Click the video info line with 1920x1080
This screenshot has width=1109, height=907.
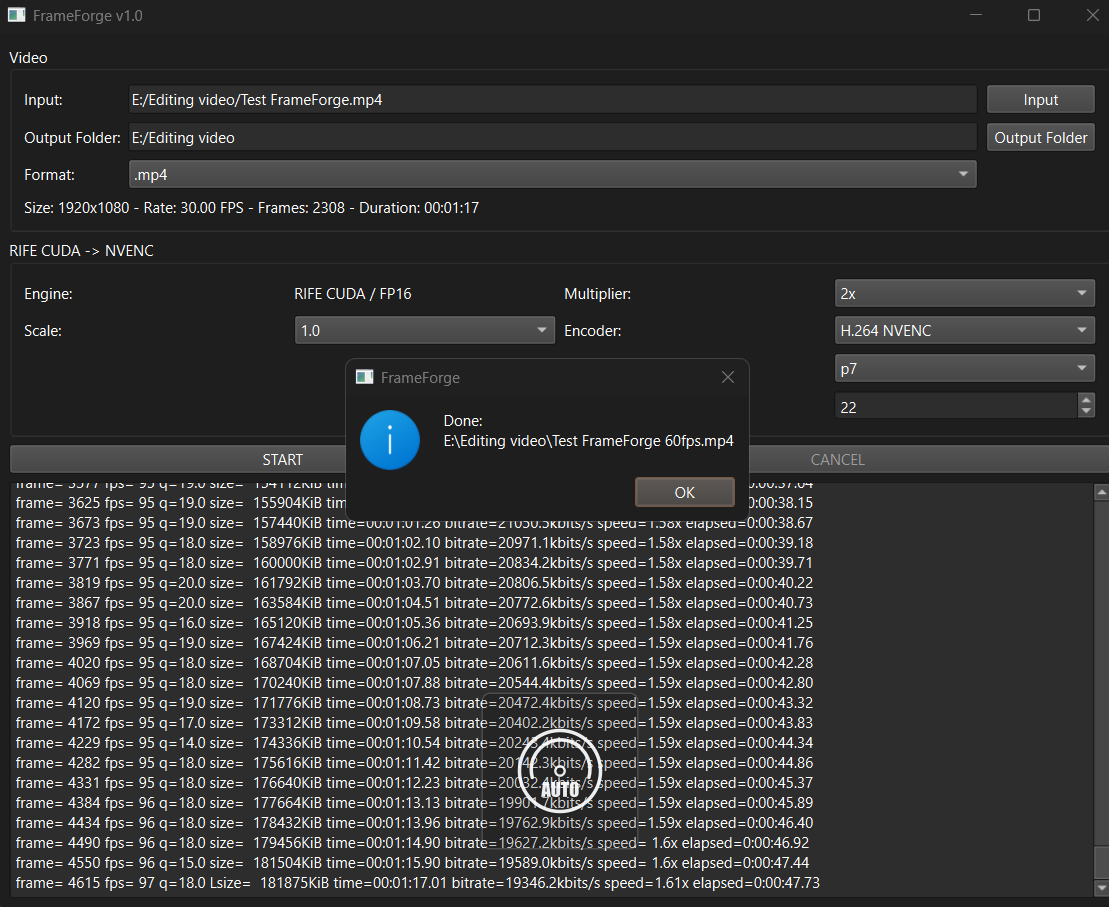(251, 208)
